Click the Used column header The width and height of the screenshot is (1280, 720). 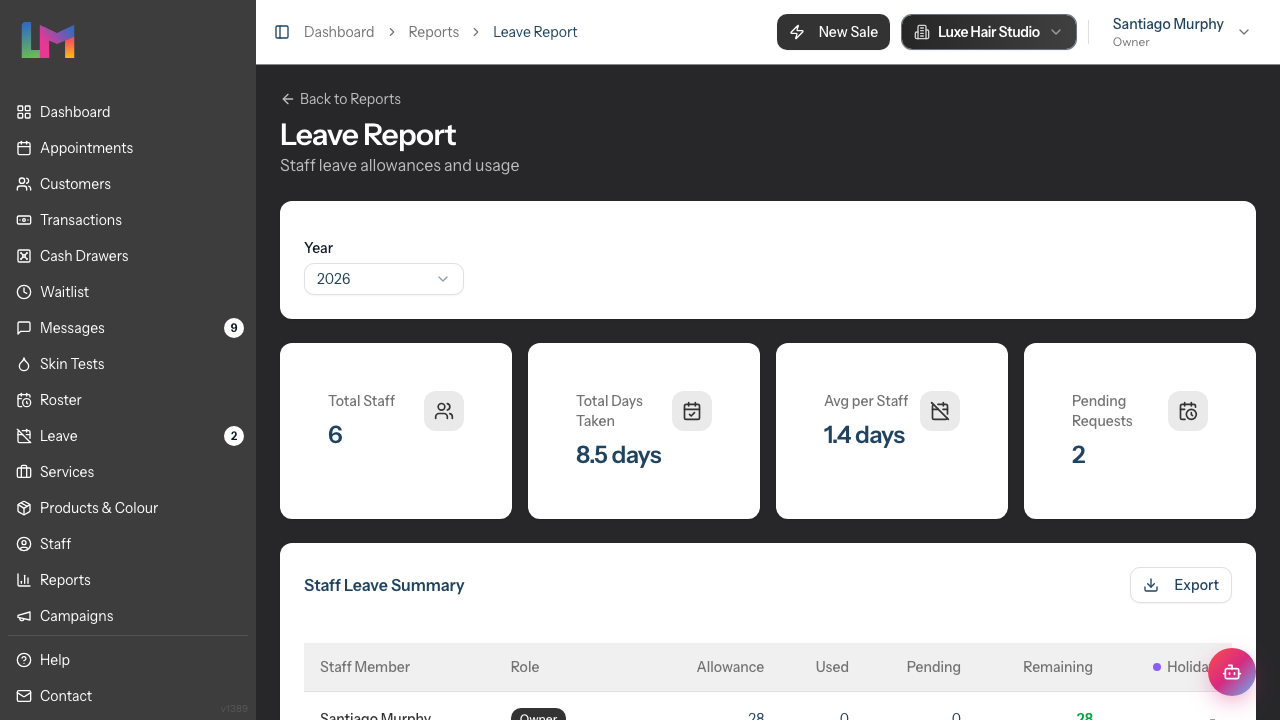(x=832, y=667)
